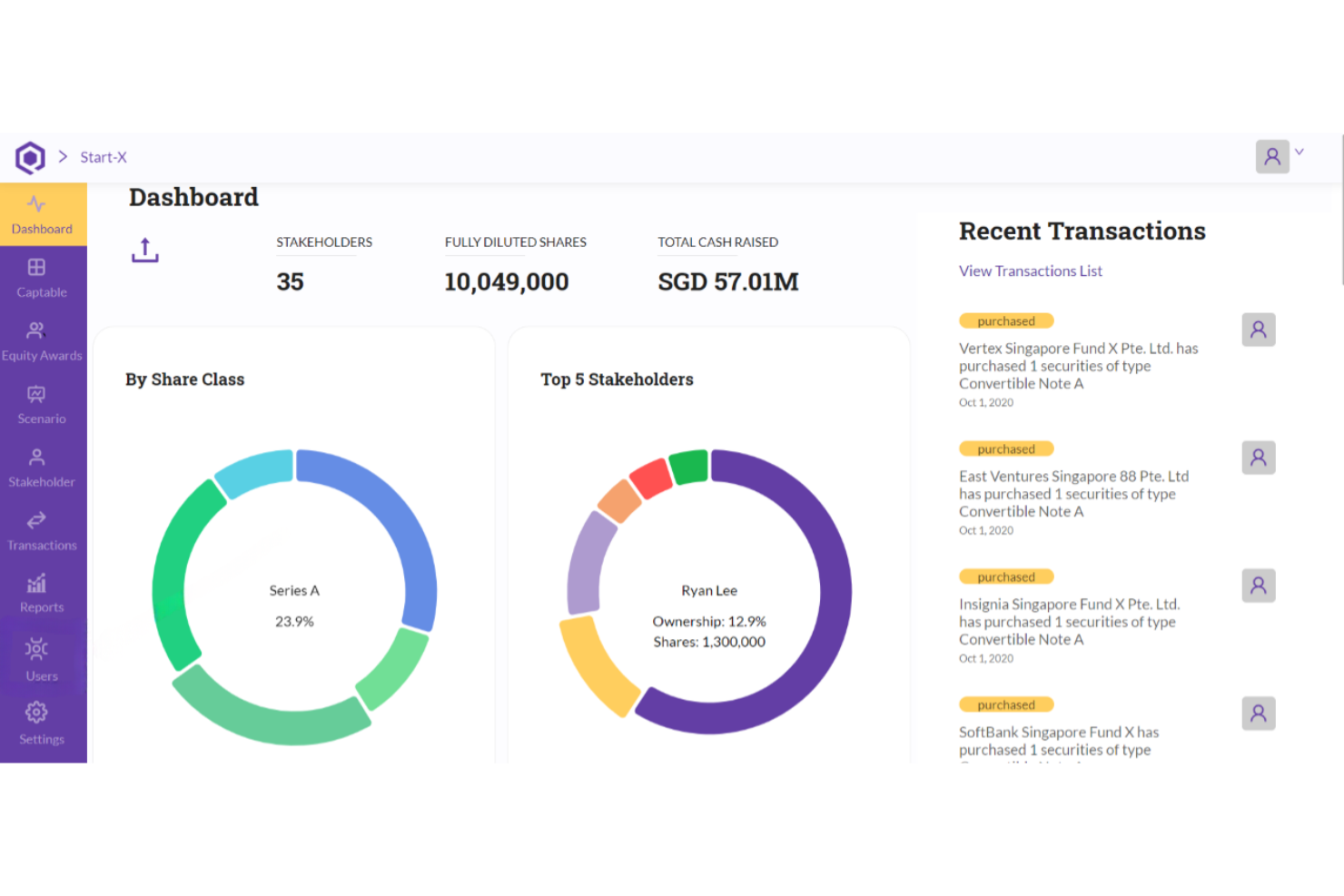This screenshot has height=896, width=1344.
Task: Open the Settings section
Action: [42, 721]
